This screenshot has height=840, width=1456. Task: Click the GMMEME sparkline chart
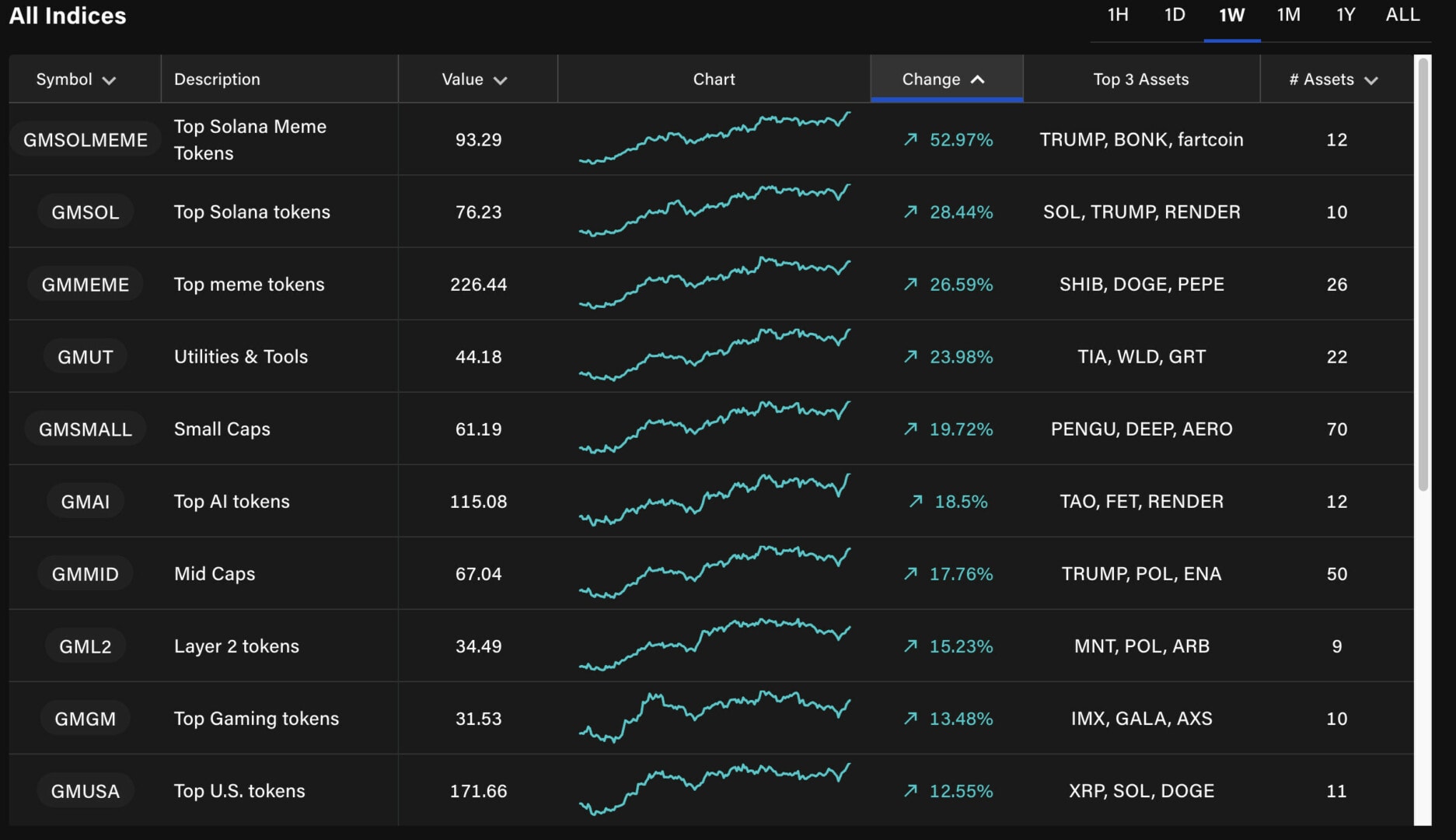(714, 282)
